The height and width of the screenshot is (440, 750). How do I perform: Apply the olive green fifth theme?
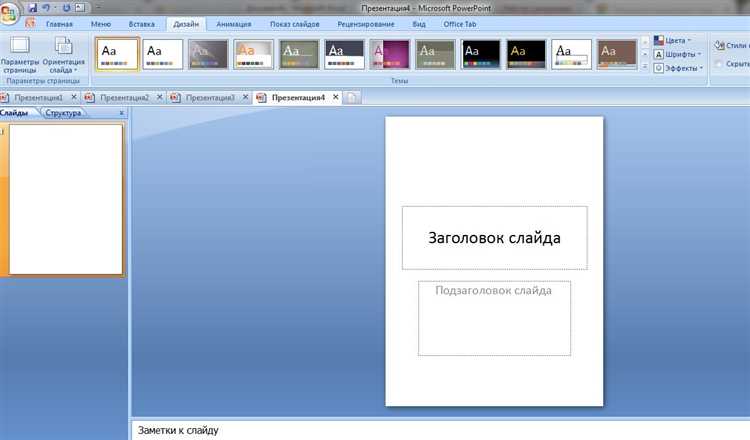[x=299, y=54]
